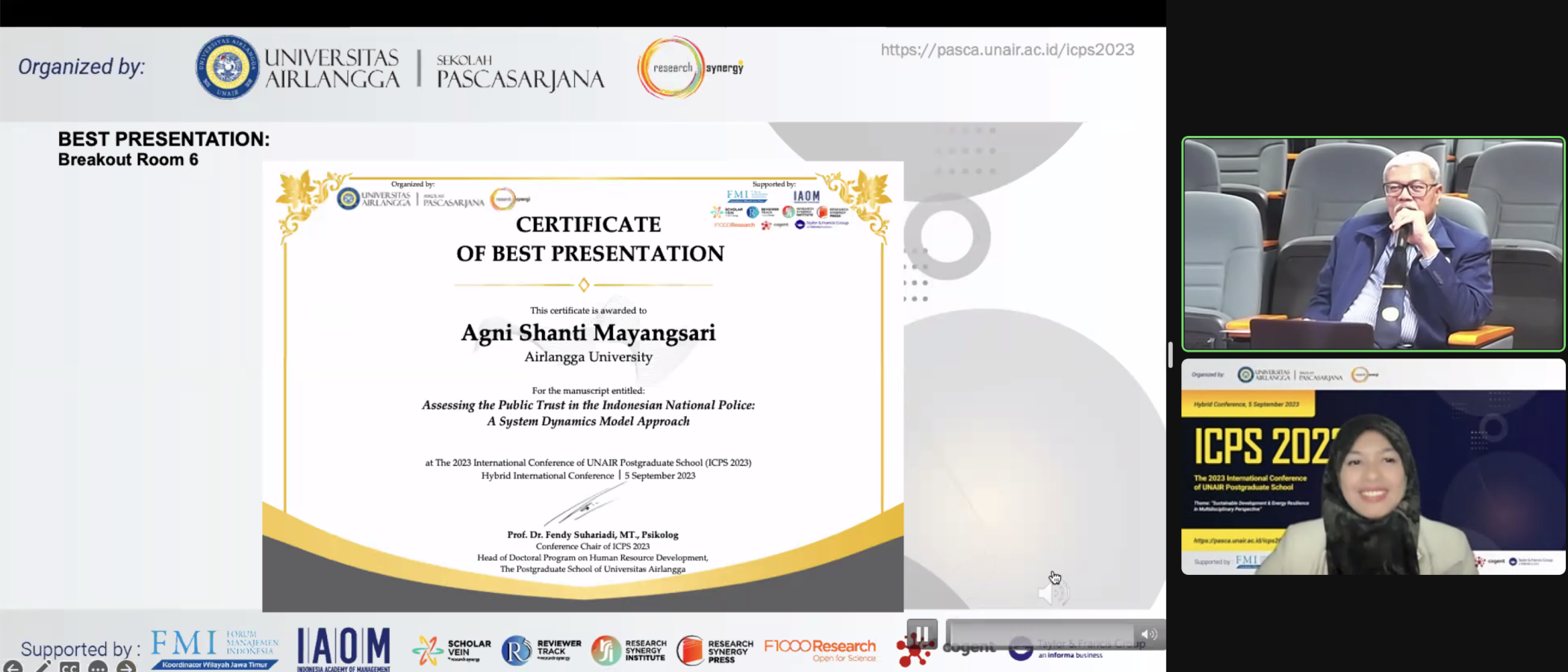Click the 'Organized by:' header label
The height and width of the screenshot is (672, 1568).
click(81, 66)
